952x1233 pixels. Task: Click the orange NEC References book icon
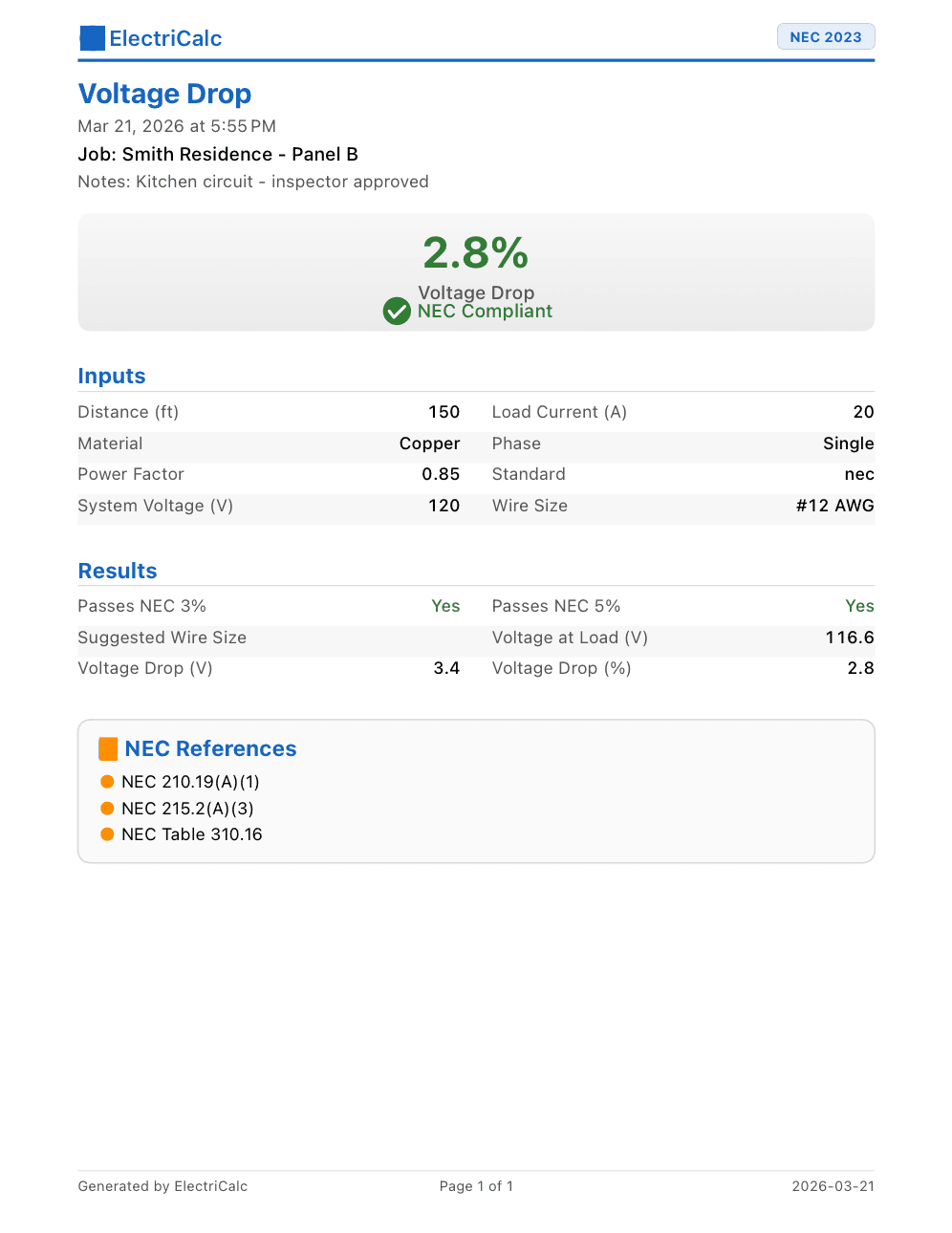pyautogui.click(x=108, y=748)
